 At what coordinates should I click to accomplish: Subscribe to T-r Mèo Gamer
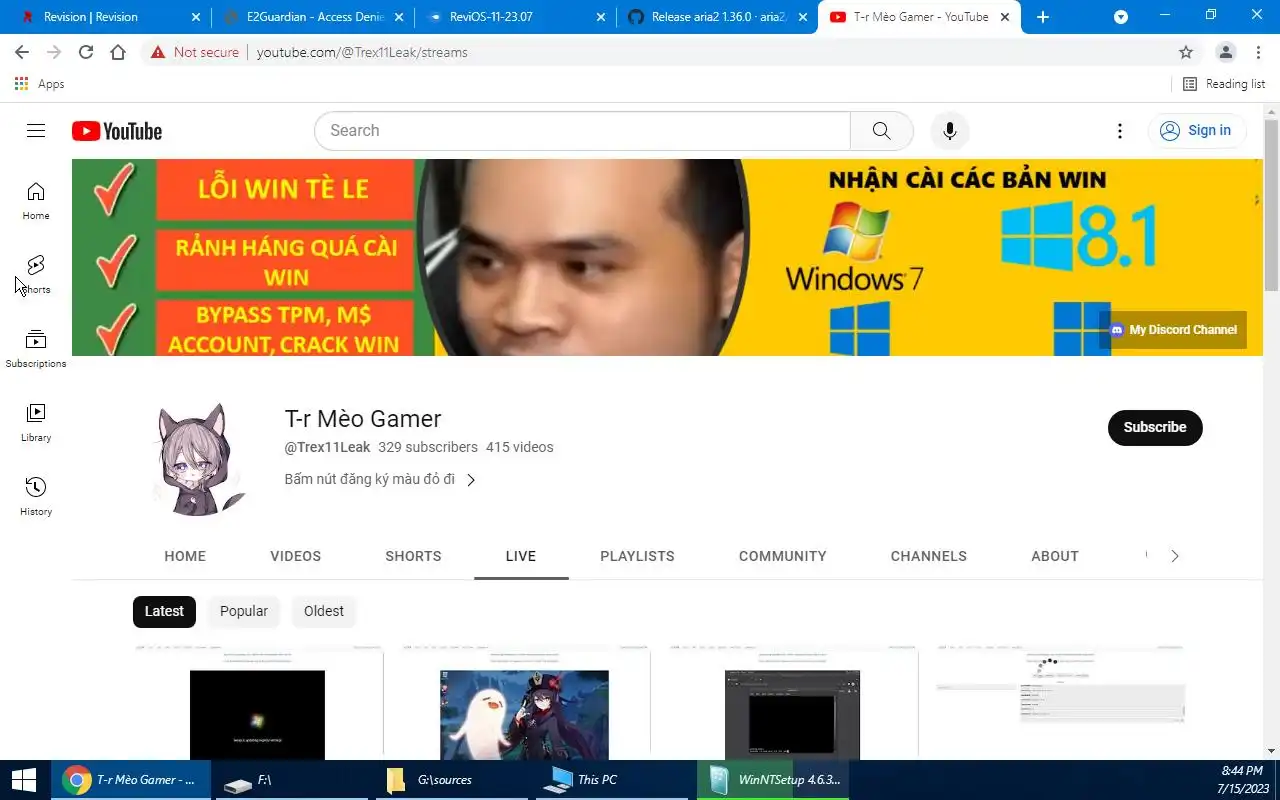1155,427
